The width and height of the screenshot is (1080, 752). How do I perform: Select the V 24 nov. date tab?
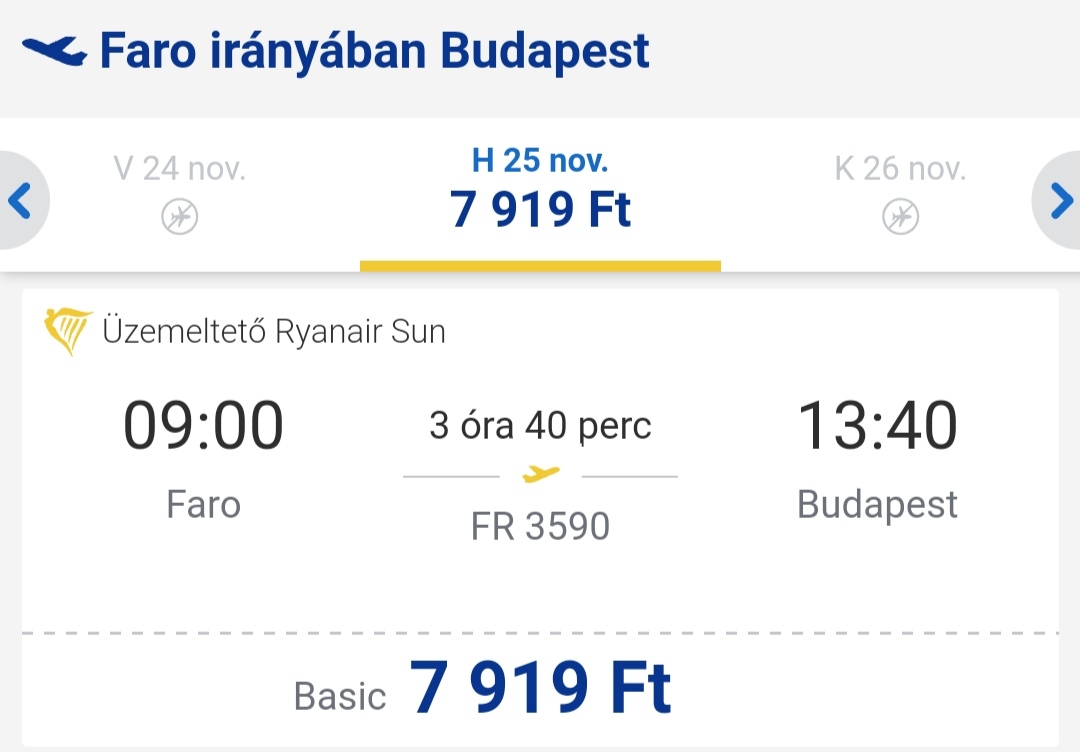[180, 195]
